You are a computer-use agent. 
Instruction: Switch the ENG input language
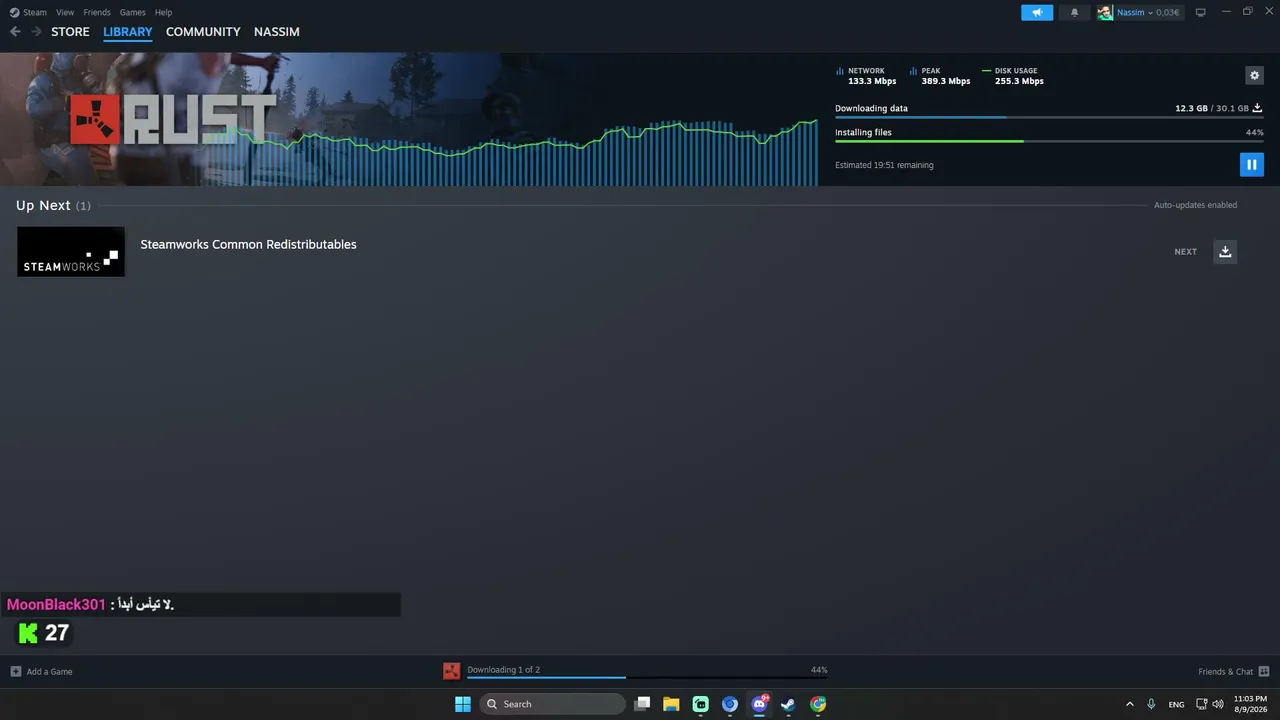[1177, 704]
